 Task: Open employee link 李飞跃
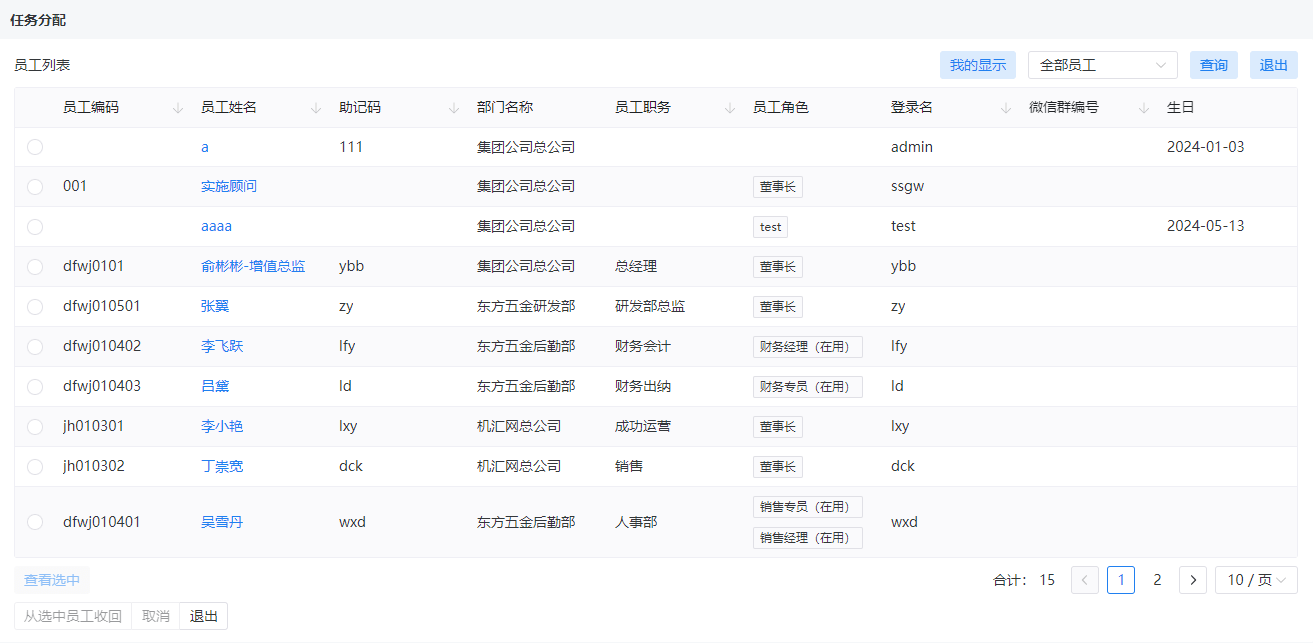point(222,347)
